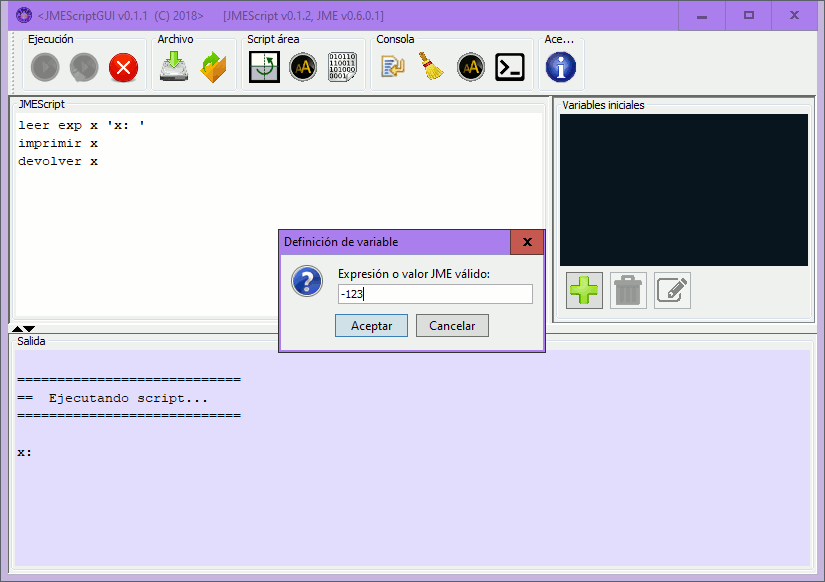Delete variable using the trash can icon
Screen dimensions: 825x582
point(628,290)
